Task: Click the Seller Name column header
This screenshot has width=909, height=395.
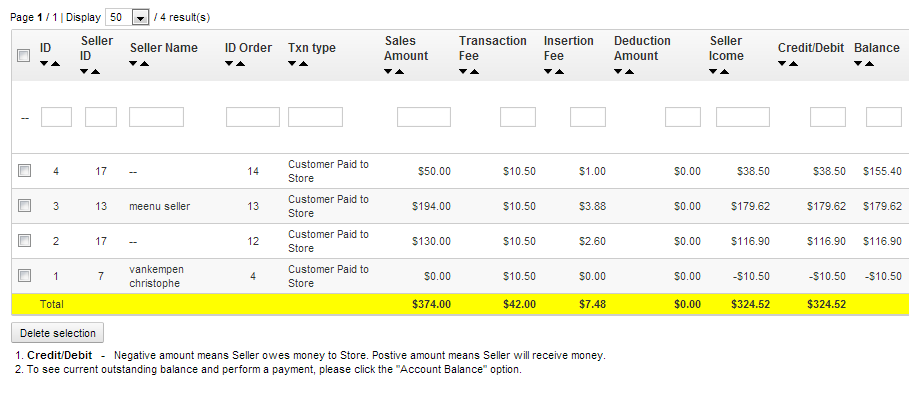Action: tap(163, 48)
